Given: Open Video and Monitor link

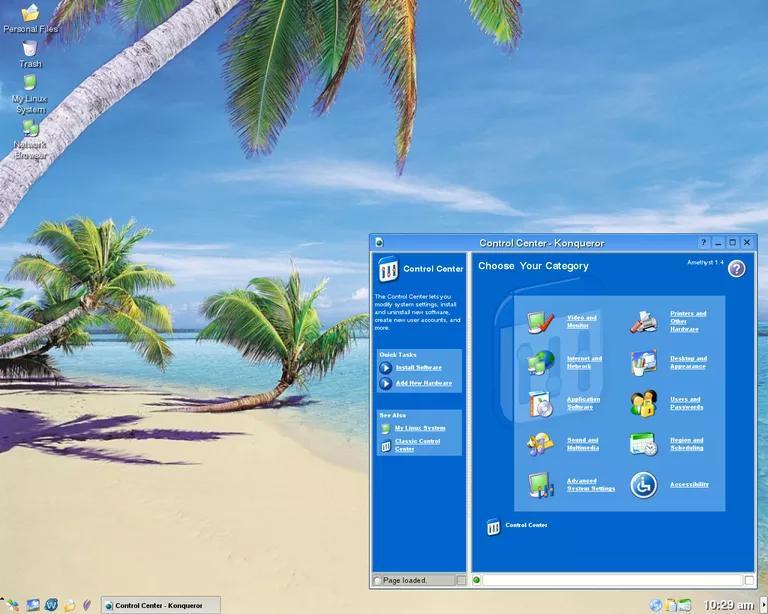Looking at the screenshot, I should tap(582, 321).
